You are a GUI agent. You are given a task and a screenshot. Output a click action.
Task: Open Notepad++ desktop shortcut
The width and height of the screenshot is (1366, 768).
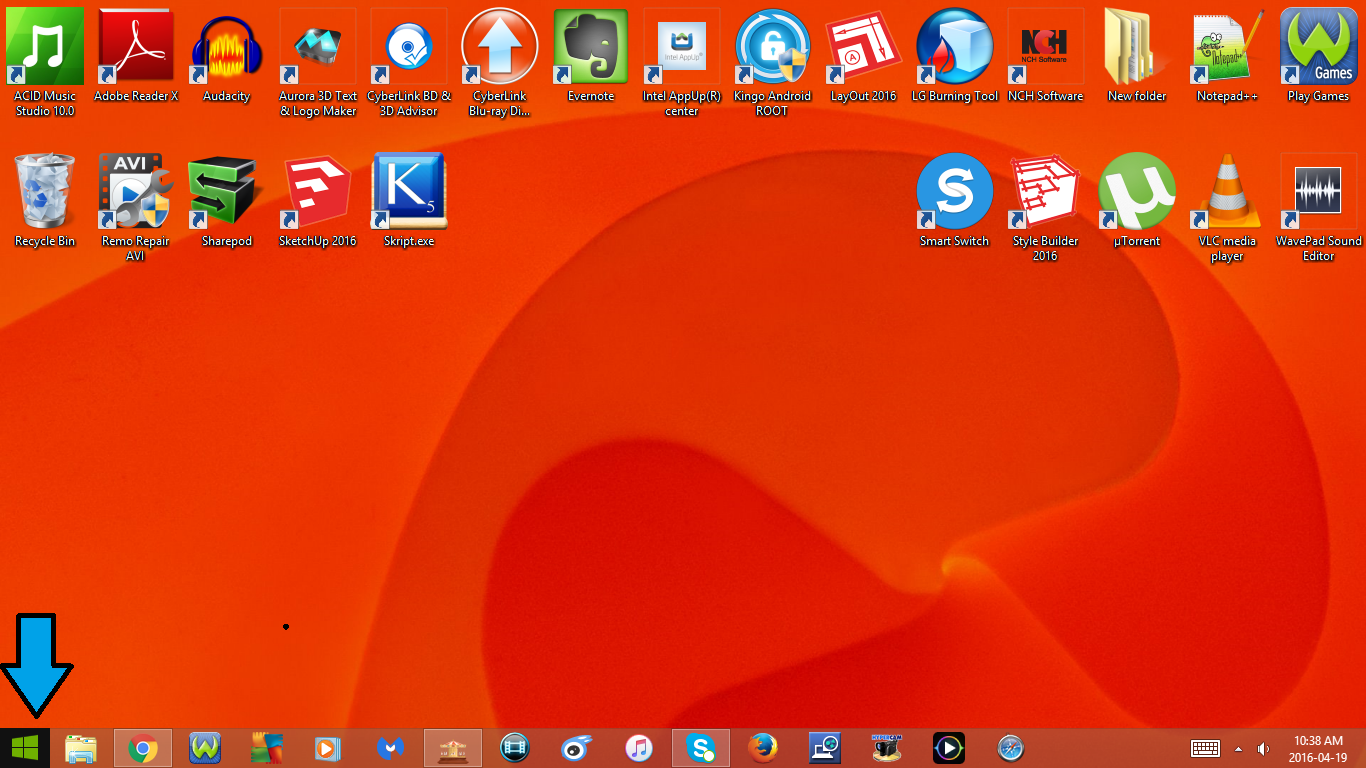pos(1228,55)
